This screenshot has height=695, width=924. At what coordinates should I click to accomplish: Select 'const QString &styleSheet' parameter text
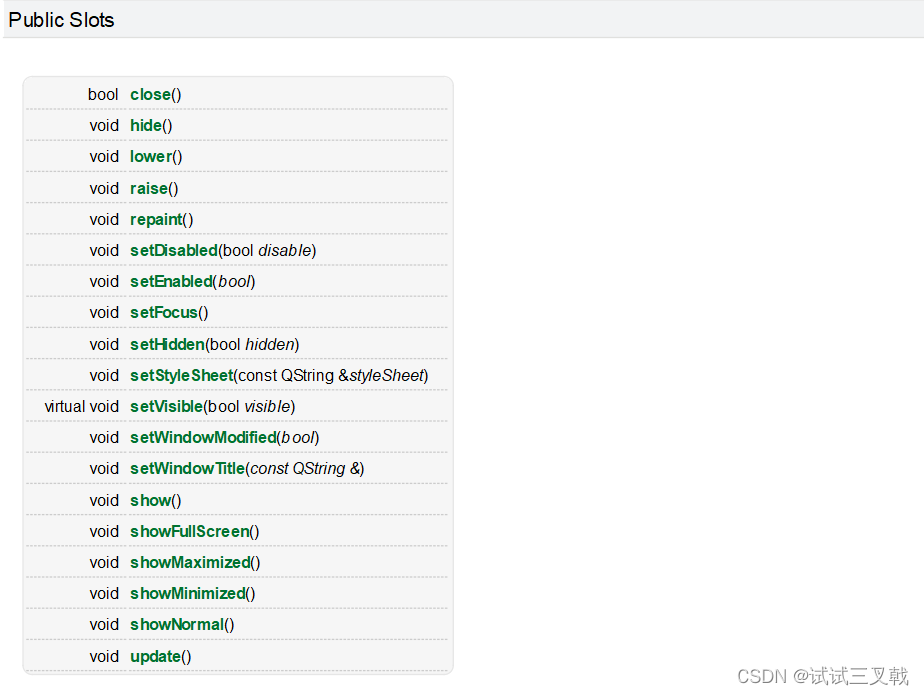click(331, 376)
